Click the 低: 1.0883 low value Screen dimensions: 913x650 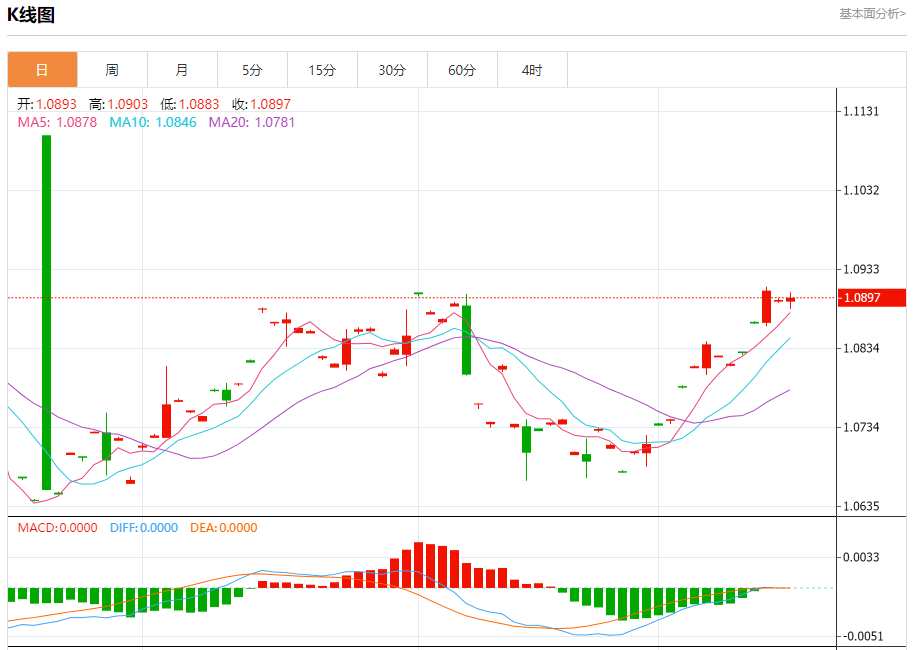tap(190, 104)
